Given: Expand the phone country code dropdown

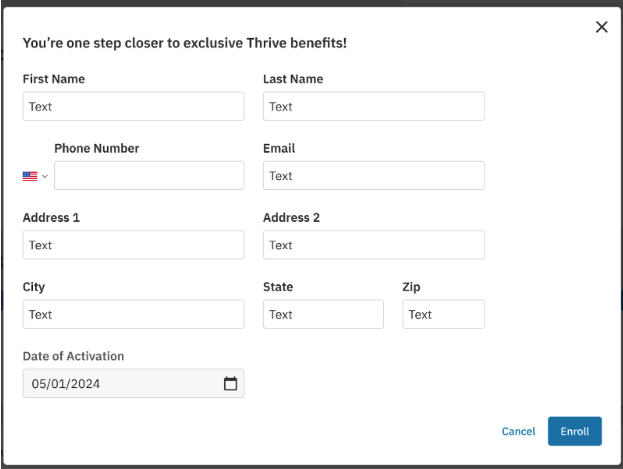Looking at the screenshot, I should point(45,176).
